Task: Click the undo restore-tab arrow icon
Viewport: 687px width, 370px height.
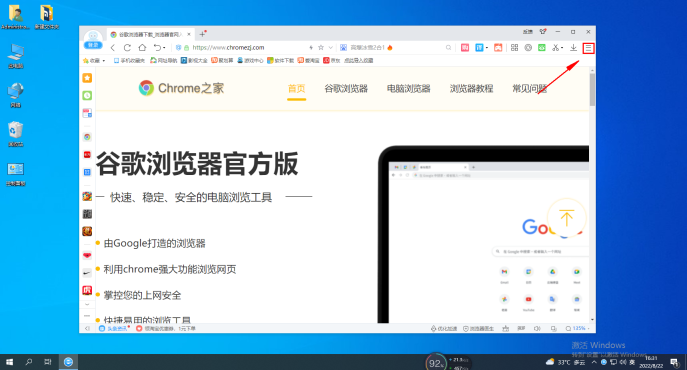Action: (x=157, y=47)
